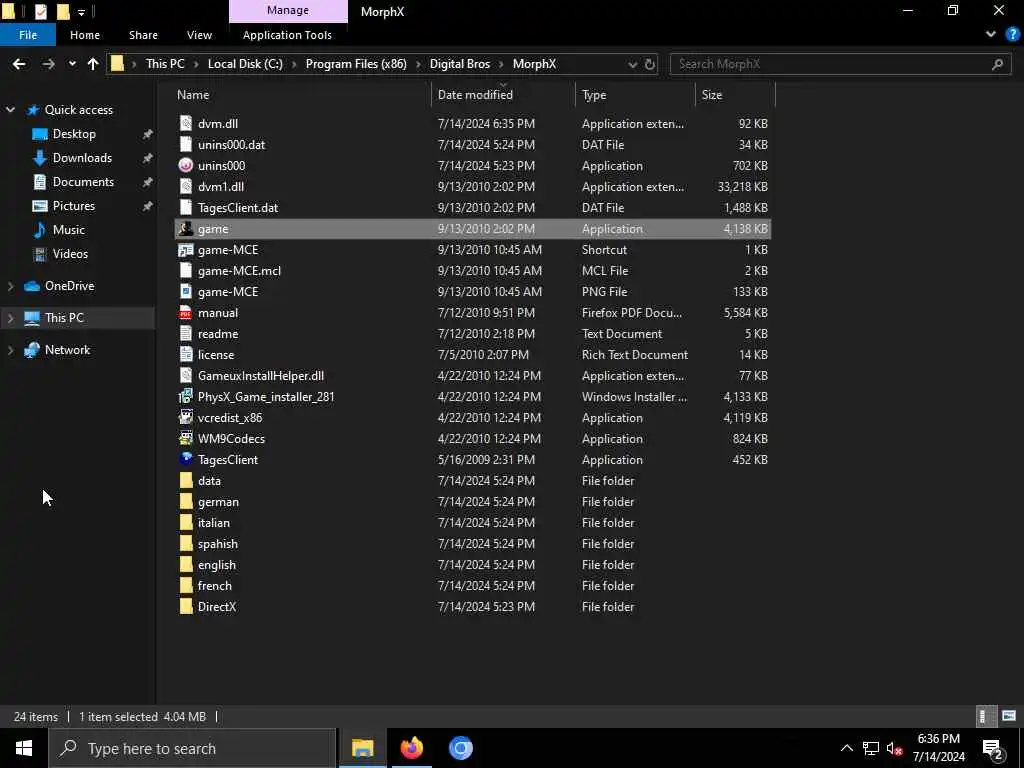Switch to large thumbnails view icon

1009,716
